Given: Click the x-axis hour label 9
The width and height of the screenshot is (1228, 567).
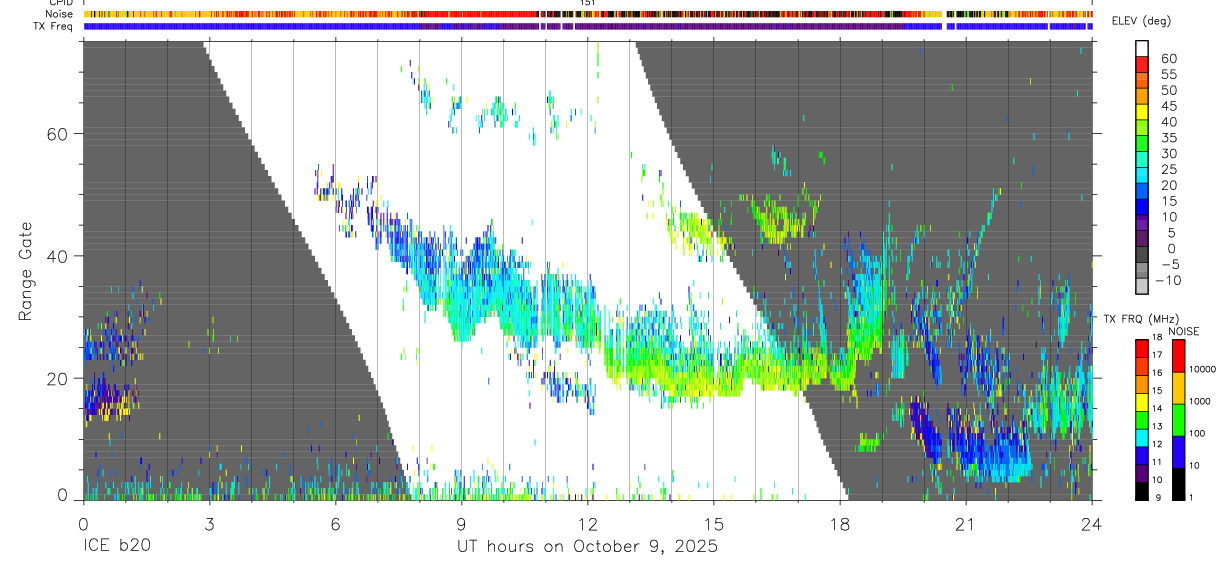Looking at the screenshot, I should [461, 523].
